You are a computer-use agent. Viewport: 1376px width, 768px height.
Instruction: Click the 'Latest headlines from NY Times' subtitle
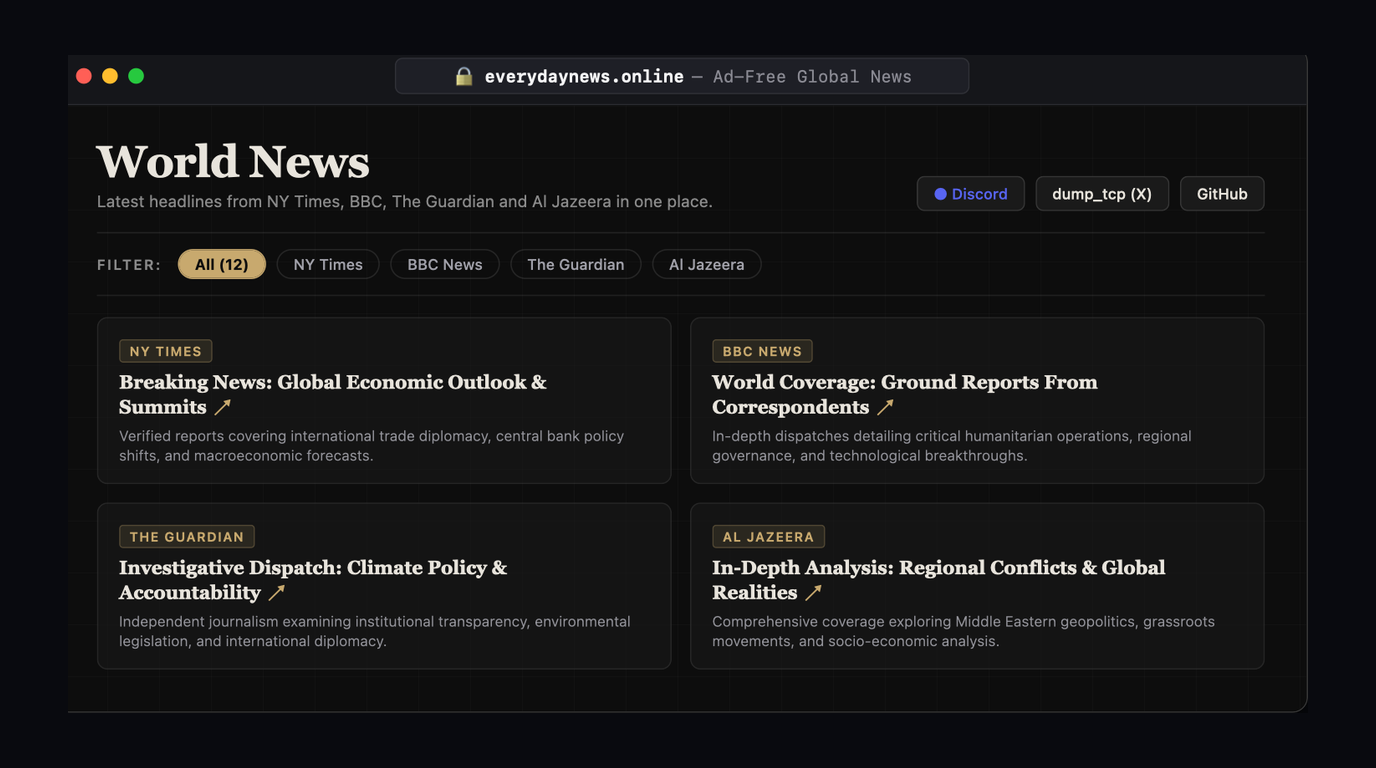(405, 201)
